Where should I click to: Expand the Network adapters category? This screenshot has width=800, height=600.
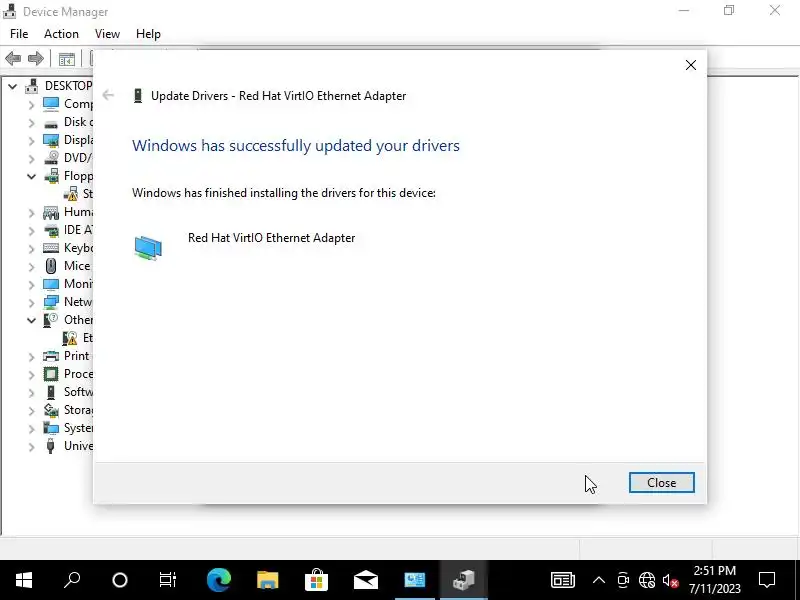[32, 303]
